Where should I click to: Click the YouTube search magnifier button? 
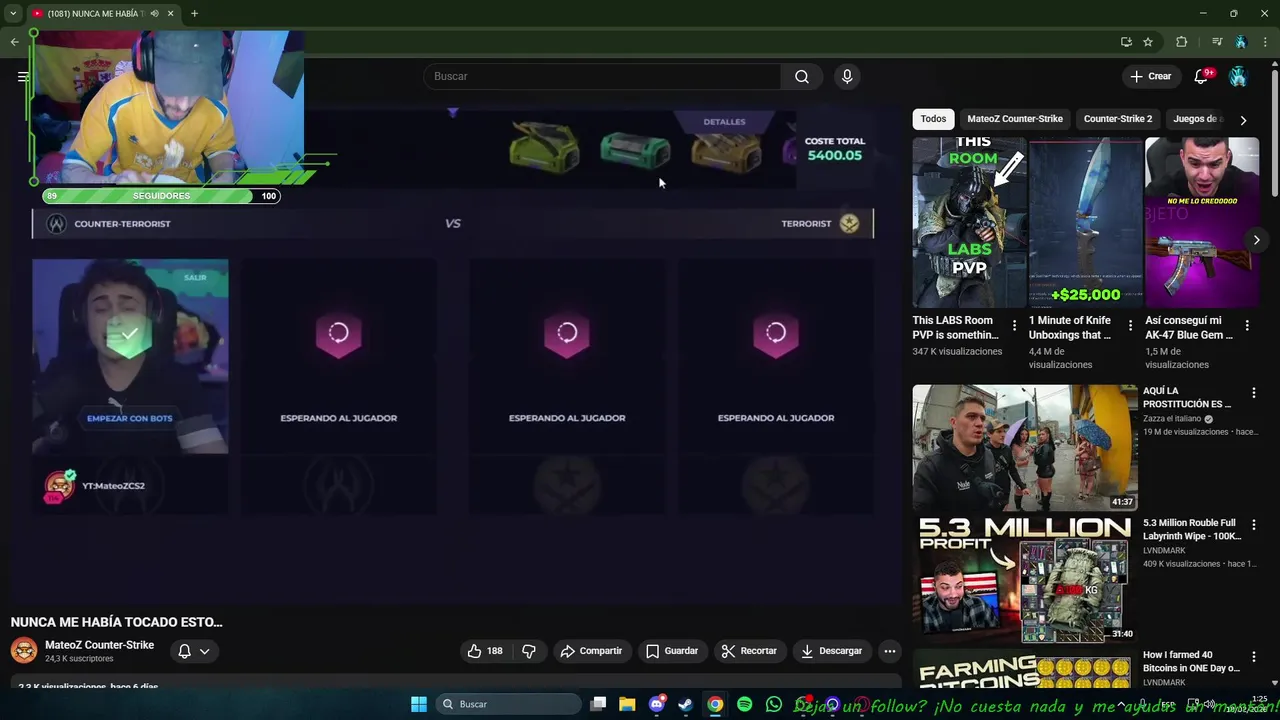pyautogui.click(x=802, y=77)
